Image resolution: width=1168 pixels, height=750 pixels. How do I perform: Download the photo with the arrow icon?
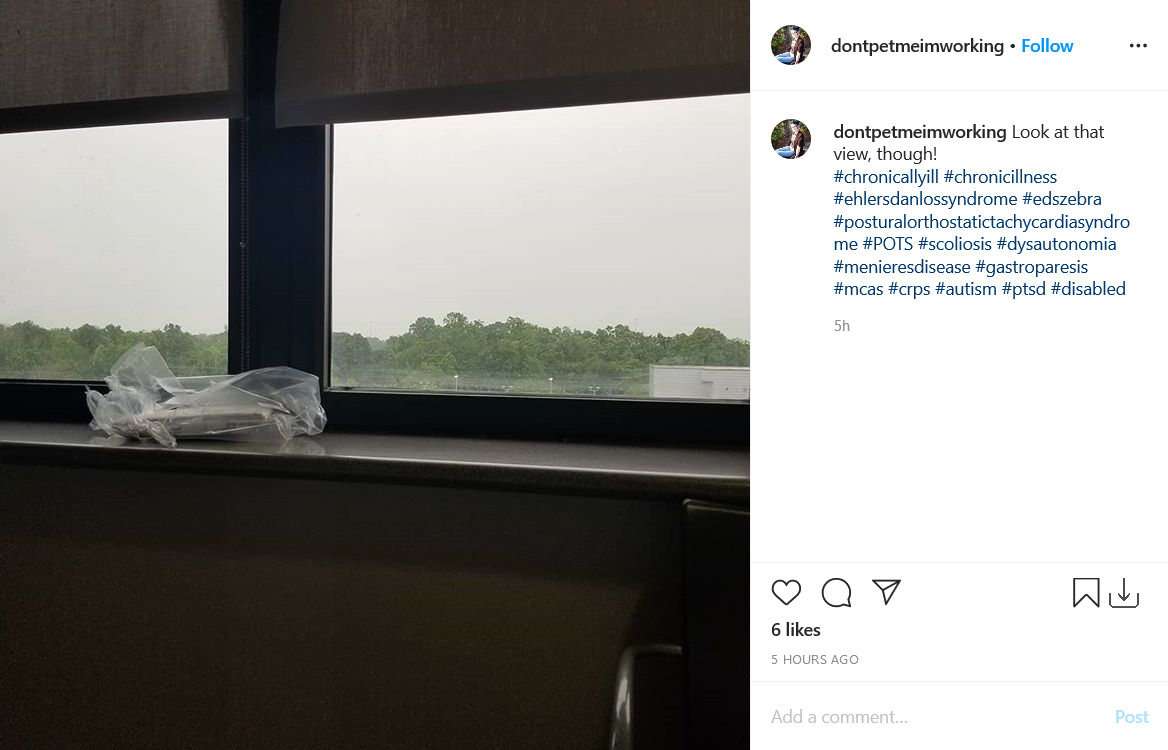(1124, 593)
